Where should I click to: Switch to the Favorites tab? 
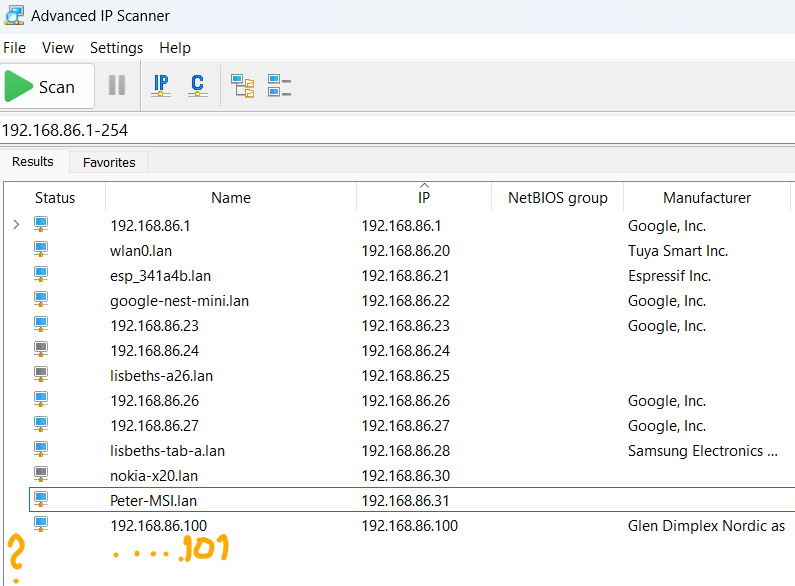tap(109, 162)
